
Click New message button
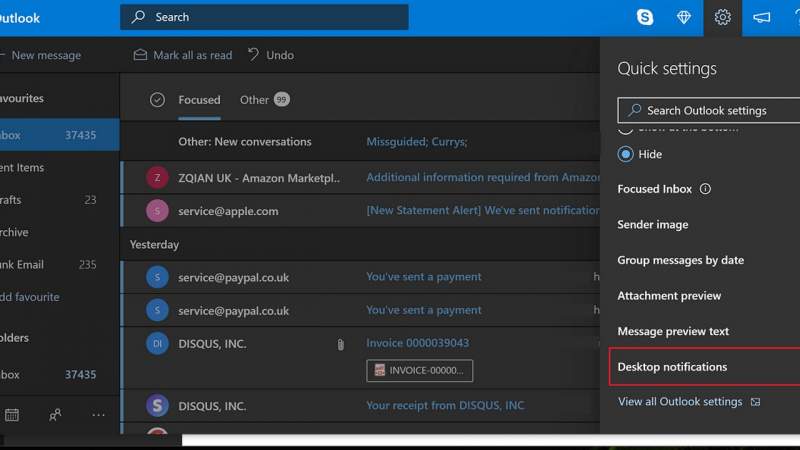coord(41,55)
